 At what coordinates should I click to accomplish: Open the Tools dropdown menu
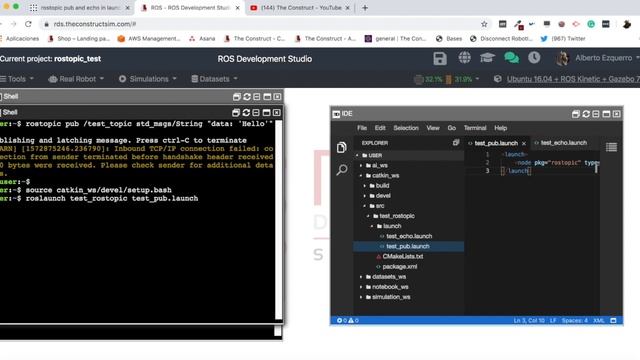pyautogui.click(x=17, y=79)
